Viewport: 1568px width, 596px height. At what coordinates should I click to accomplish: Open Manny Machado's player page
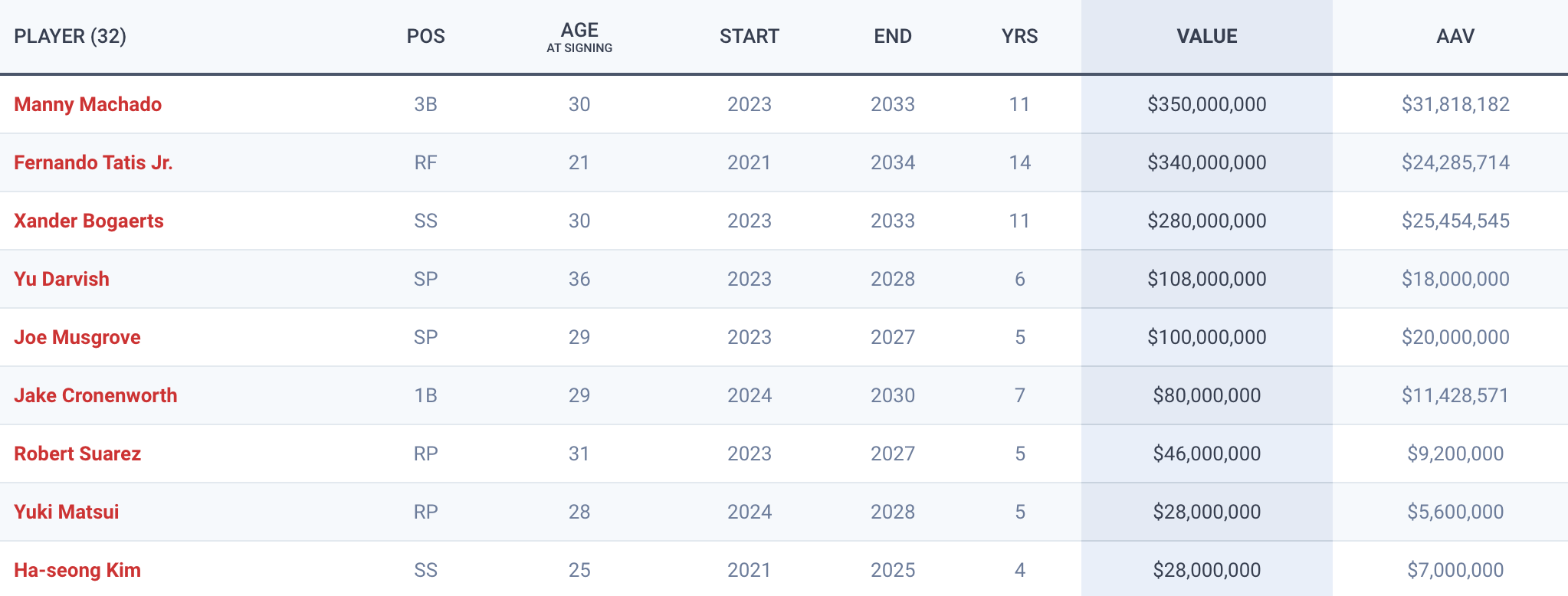tap(87, 104)
